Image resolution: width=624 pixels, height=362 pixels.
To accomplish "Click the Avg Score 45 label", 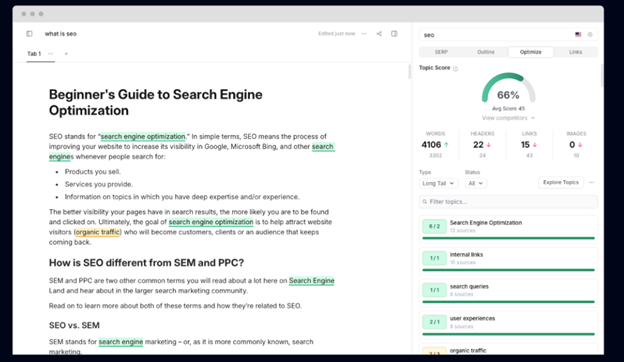I will [508, 109].
